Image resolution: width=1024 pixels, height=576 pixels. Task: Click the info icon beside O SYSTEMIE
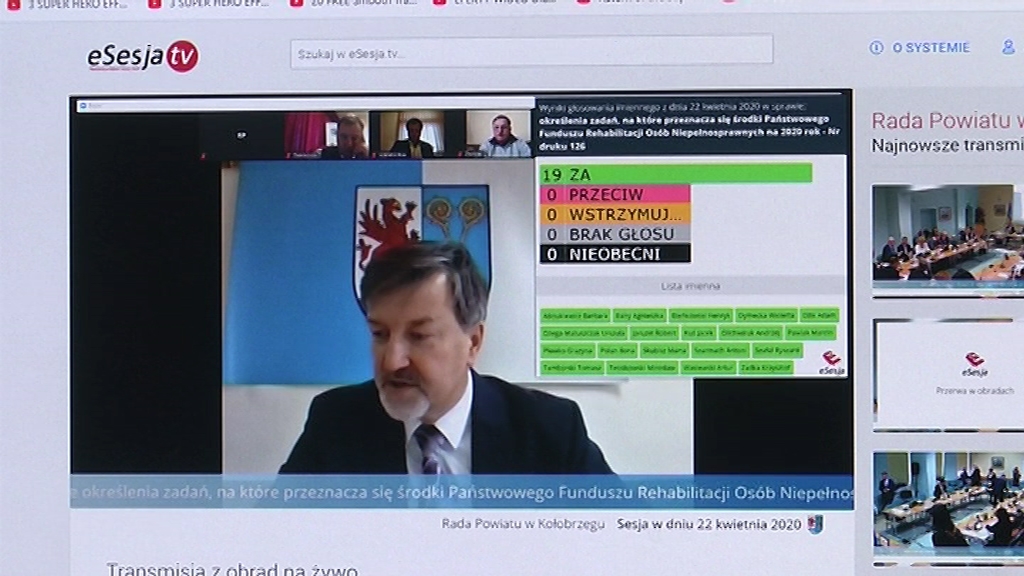coord(876,47)
